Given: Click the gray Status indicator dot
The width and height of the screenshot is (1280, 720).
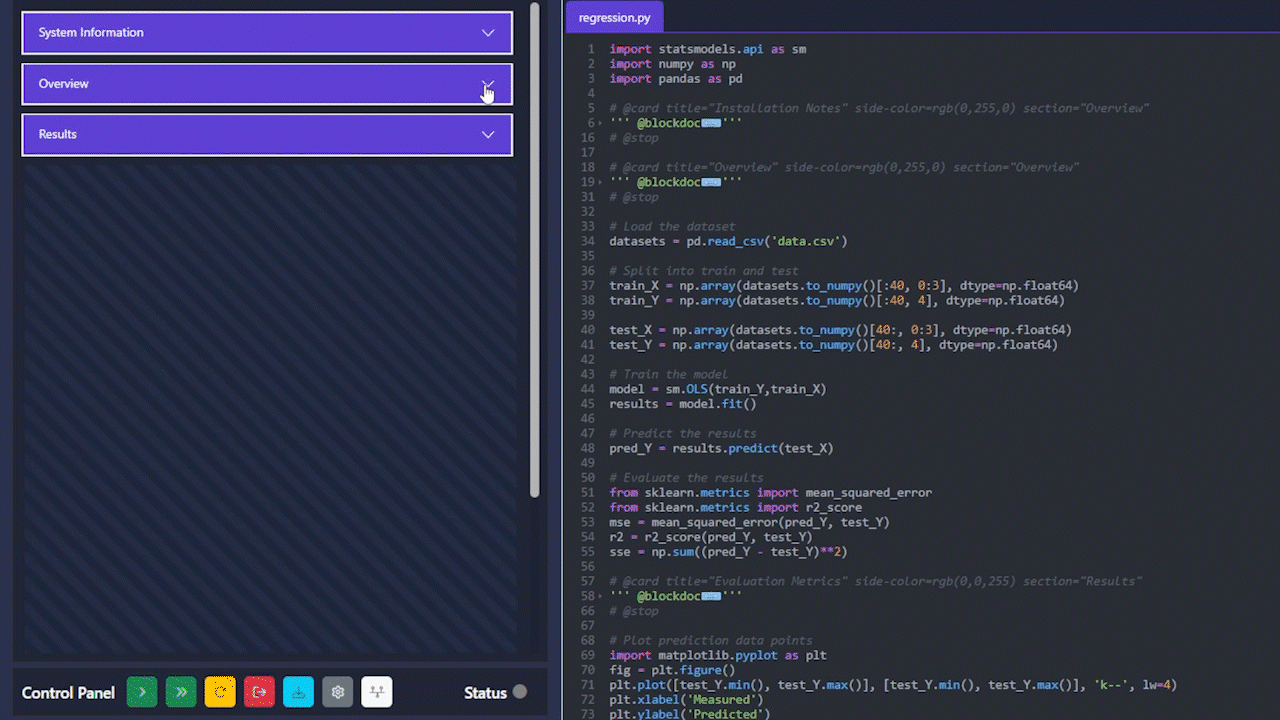Looking at the screenshot, I should (x=520, y=691).
